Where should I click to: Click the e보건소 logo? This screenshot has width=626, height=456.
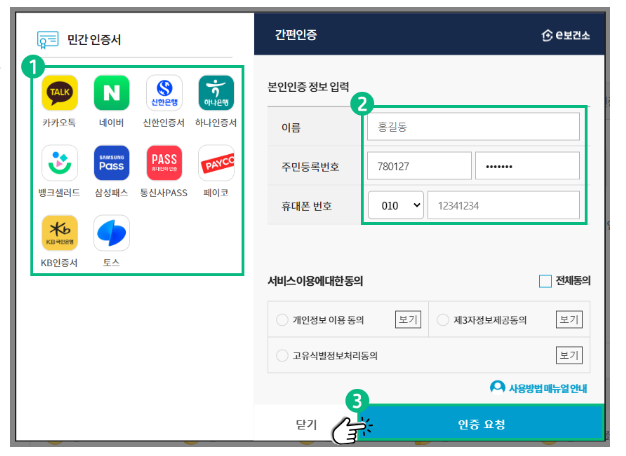(x=565, y=35)
